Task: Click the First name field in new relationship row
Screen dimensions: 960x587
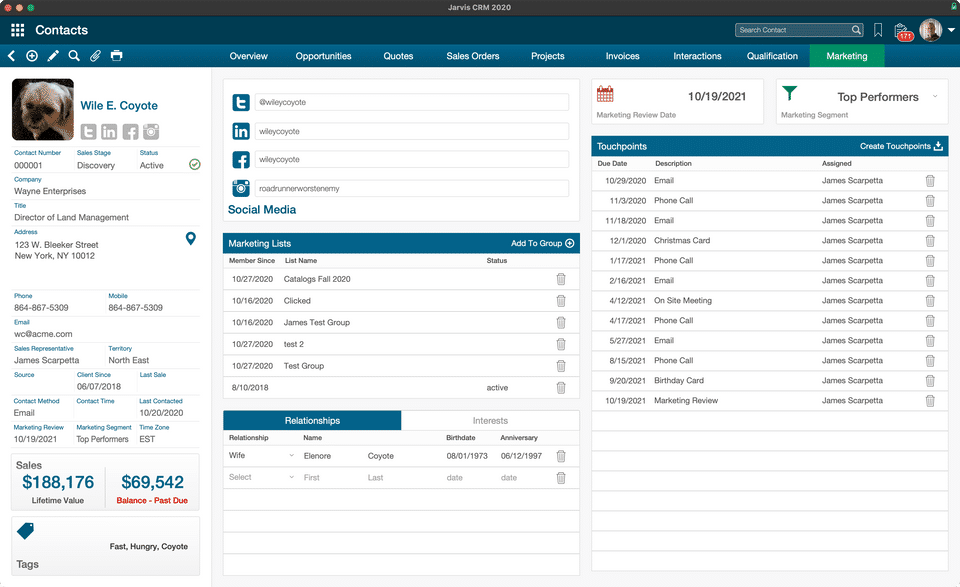Action: coord(331,477)
